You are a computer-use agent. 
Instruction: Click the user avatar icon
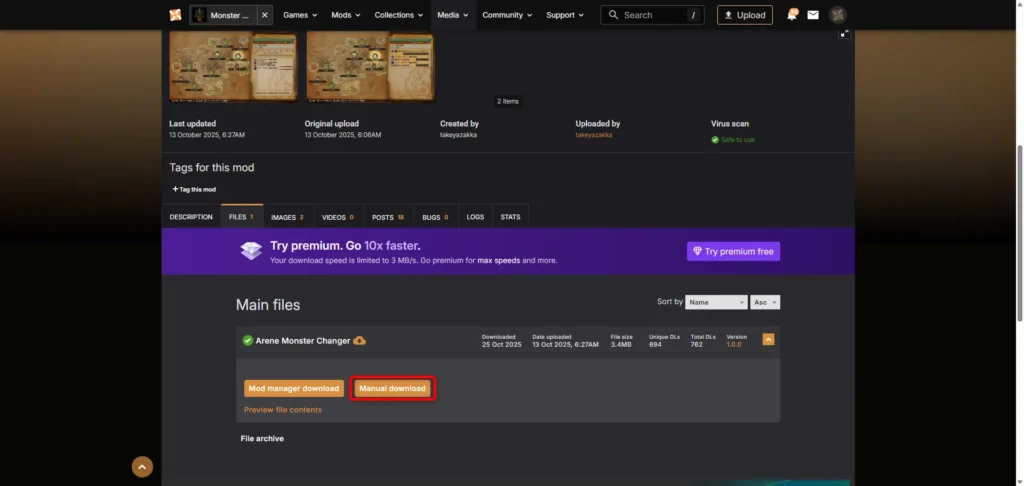[838, 15]
